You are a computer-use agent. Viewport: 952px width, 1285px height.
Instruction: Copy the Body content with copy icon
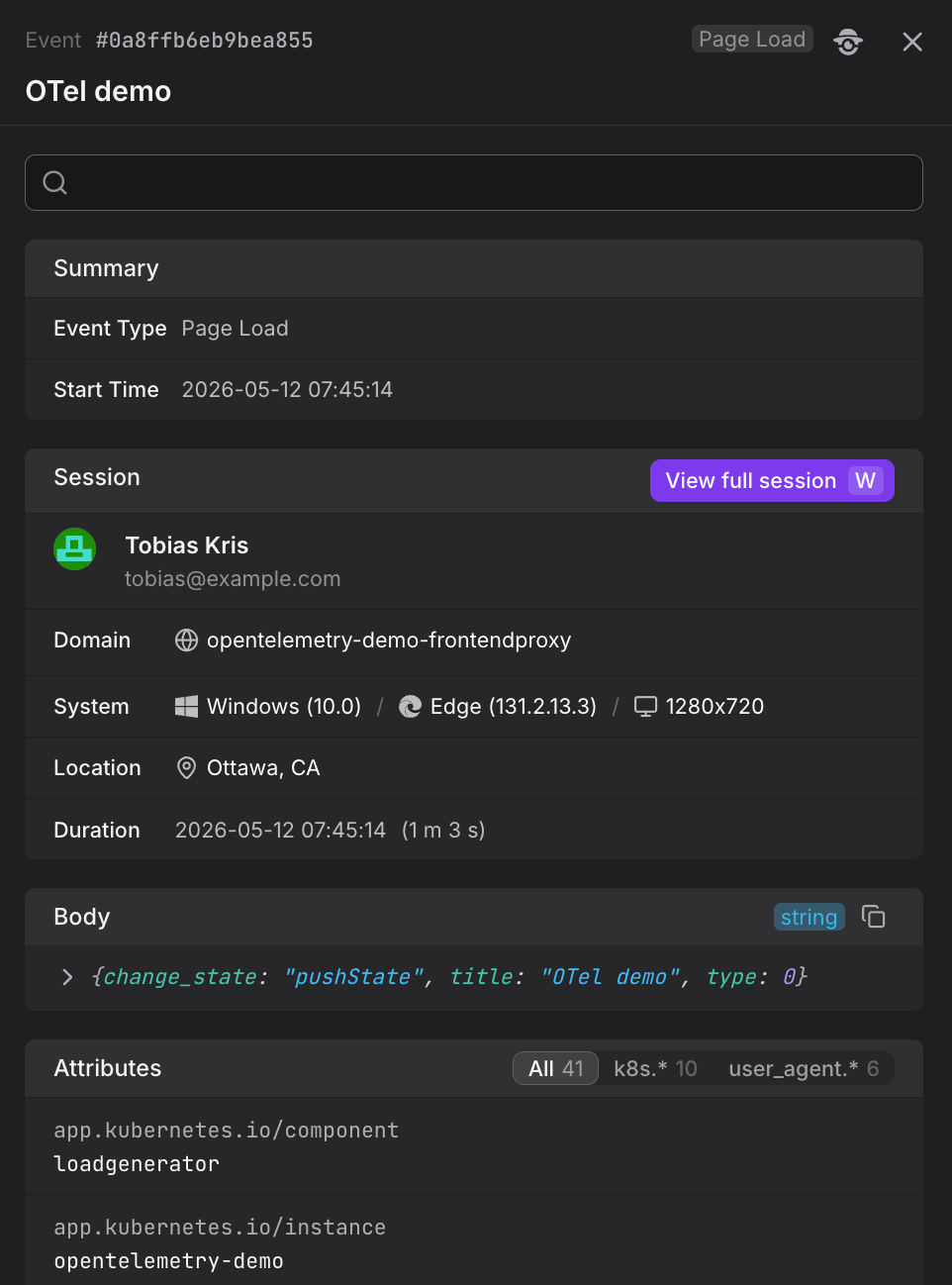[x=873, y=917]
